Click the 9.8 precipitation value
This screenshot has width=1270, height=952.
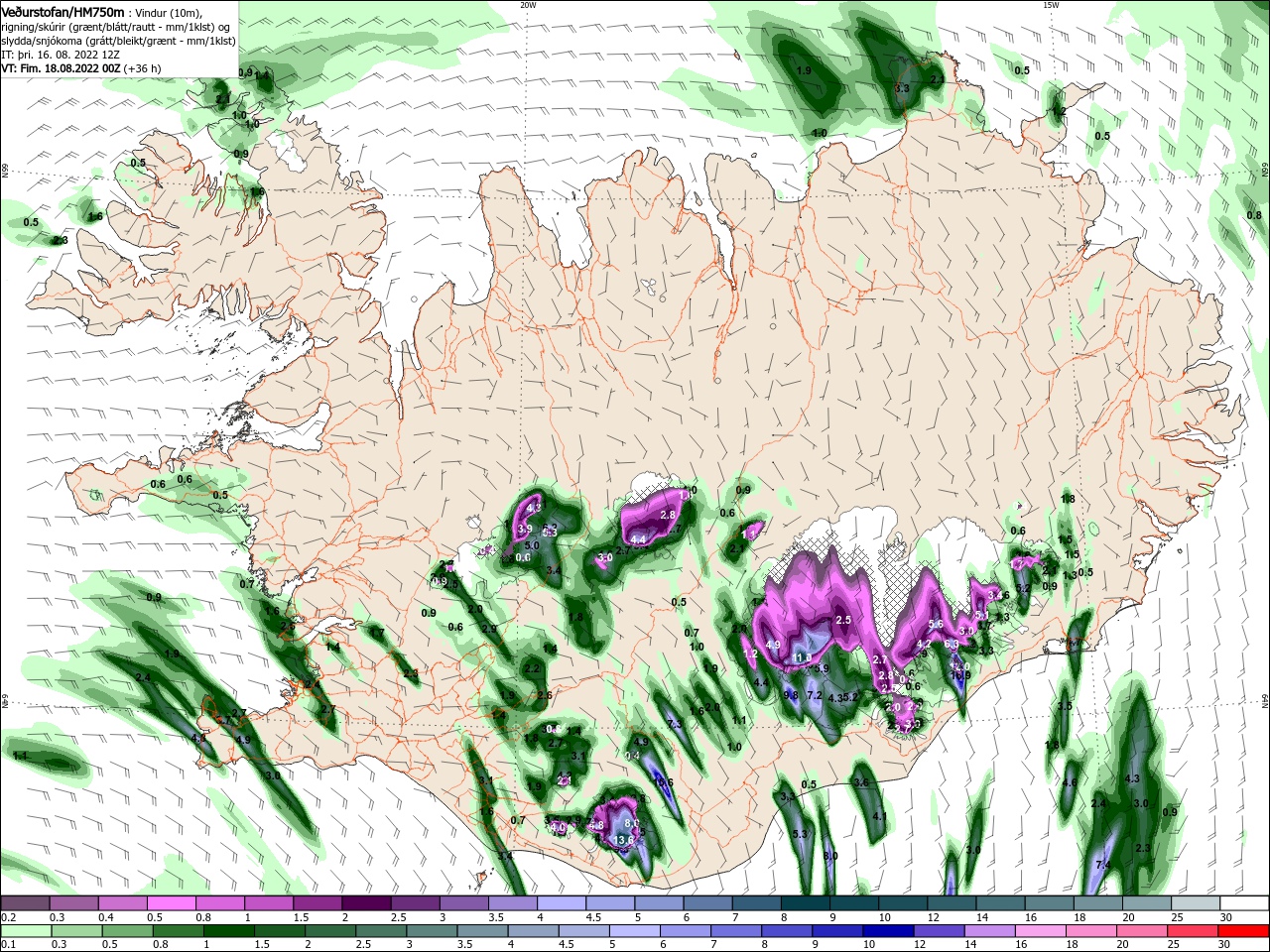[791, 695]
